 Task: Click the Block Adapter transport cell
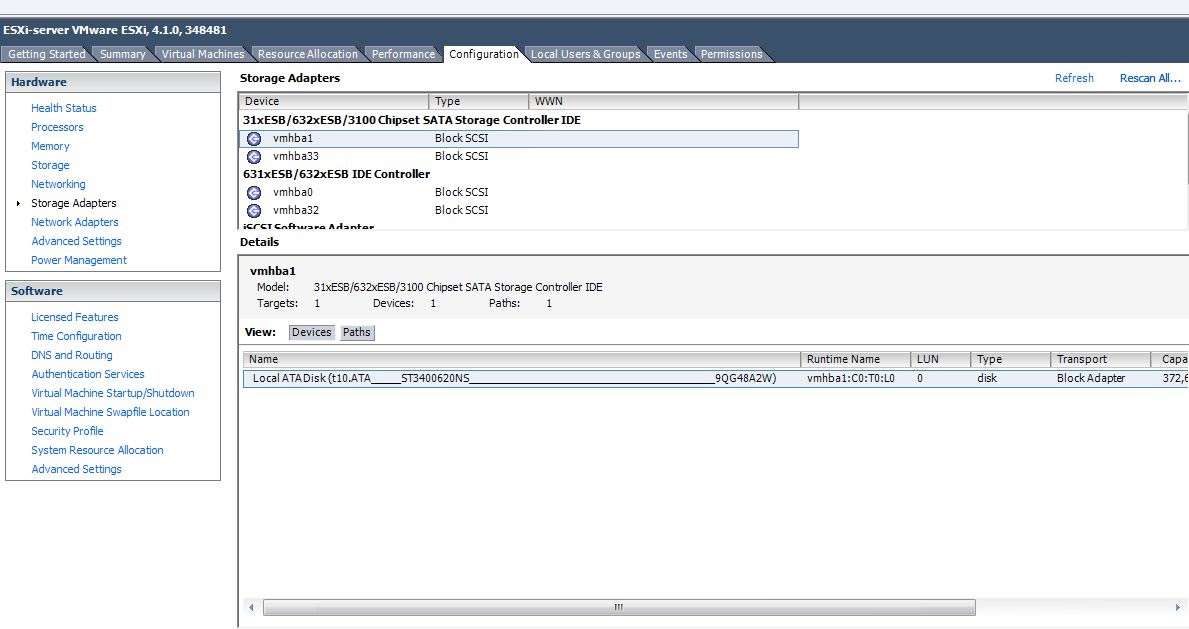(x=1090, y=379)
